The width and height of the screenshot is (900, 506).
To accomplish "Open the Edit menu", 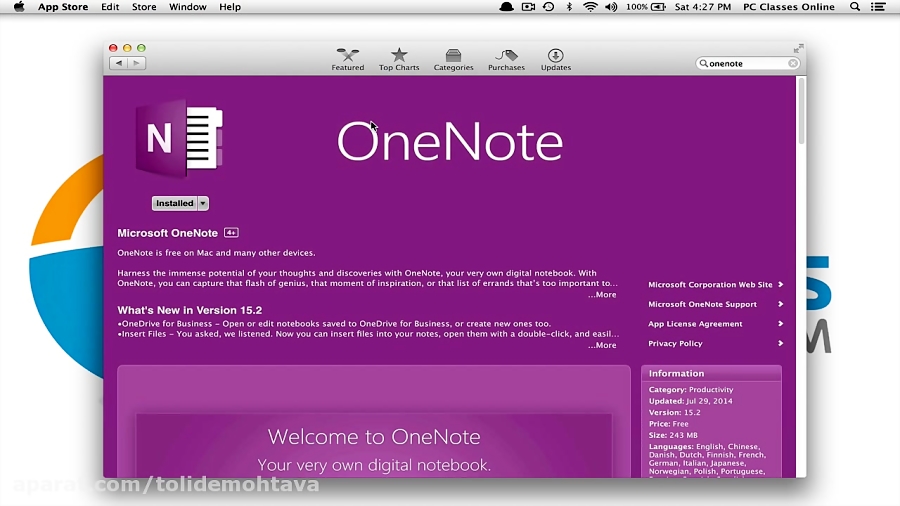I will [x=110, y=7].
